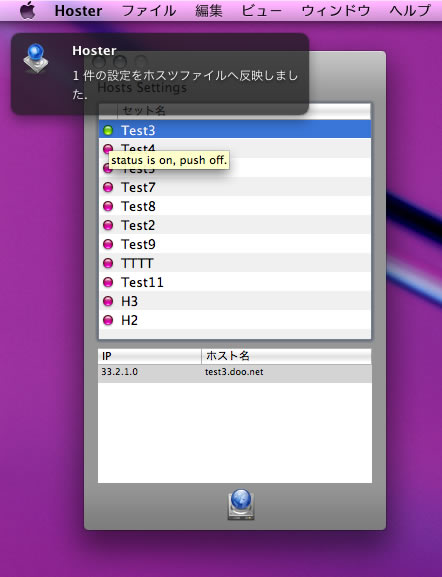Toggle the H3 status light
The width and height of the screenshot is (442, 577).
pos(108,301)
